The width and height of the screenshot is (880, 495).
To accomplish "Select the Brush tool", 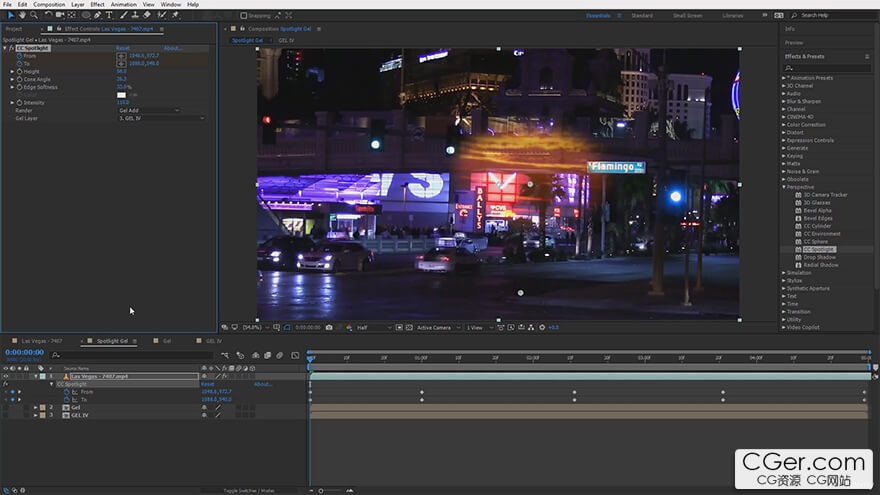I will pyautogui.click(x=124, y=15).
